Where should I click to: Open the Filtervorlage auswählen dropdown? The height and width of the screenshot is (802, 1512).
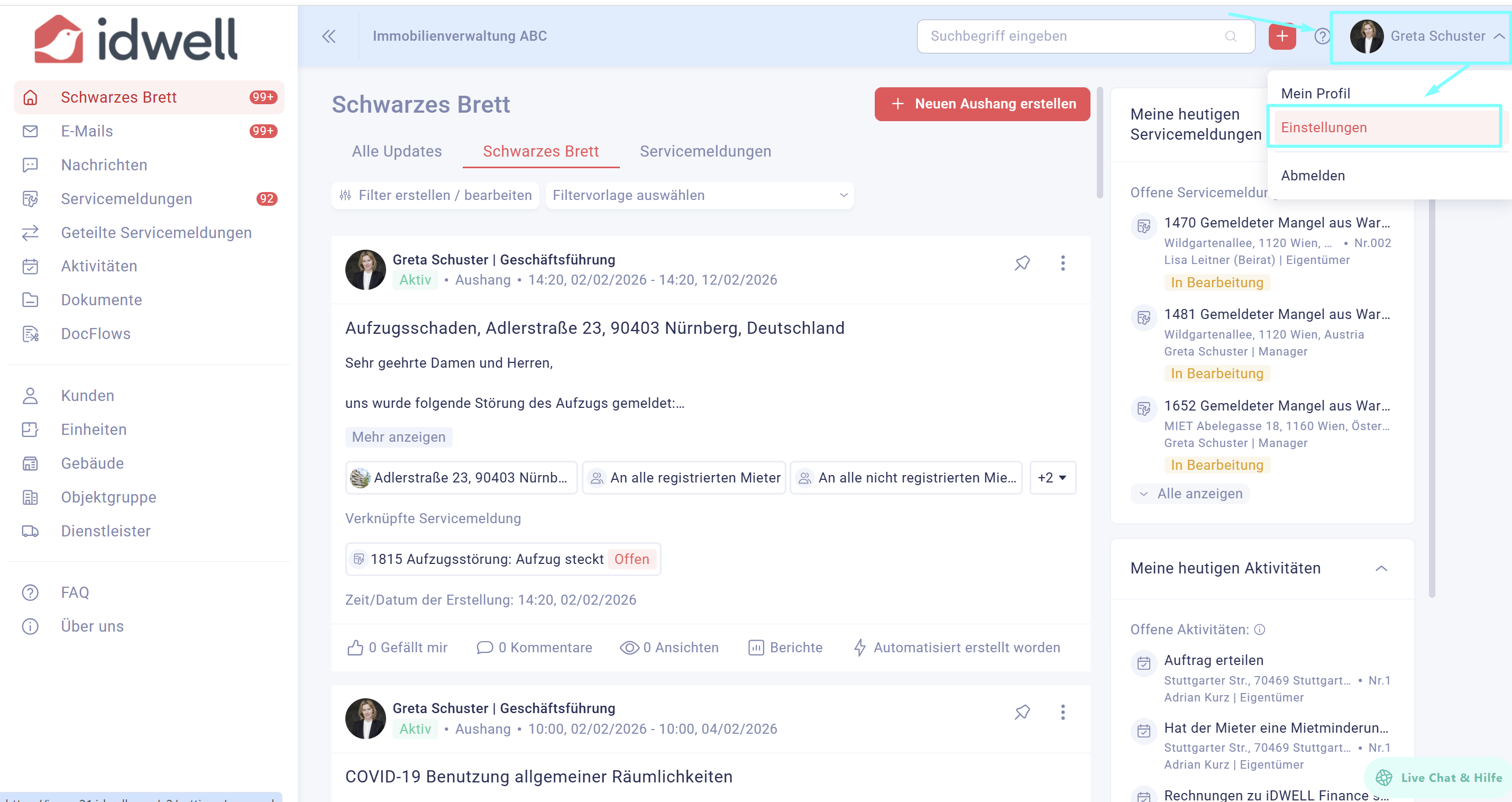tap(699, 196)
